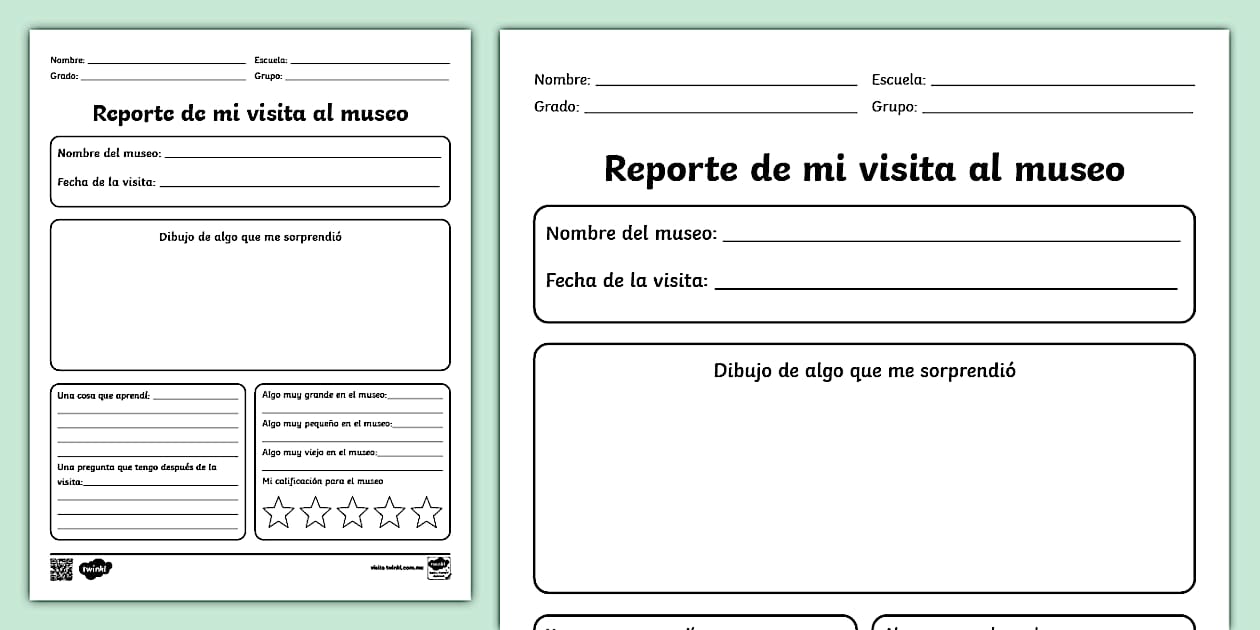This screenshot has height=630, width=1260.
Task: Scan the QR code icon at page bottom
Action: [x=62, y=568]
